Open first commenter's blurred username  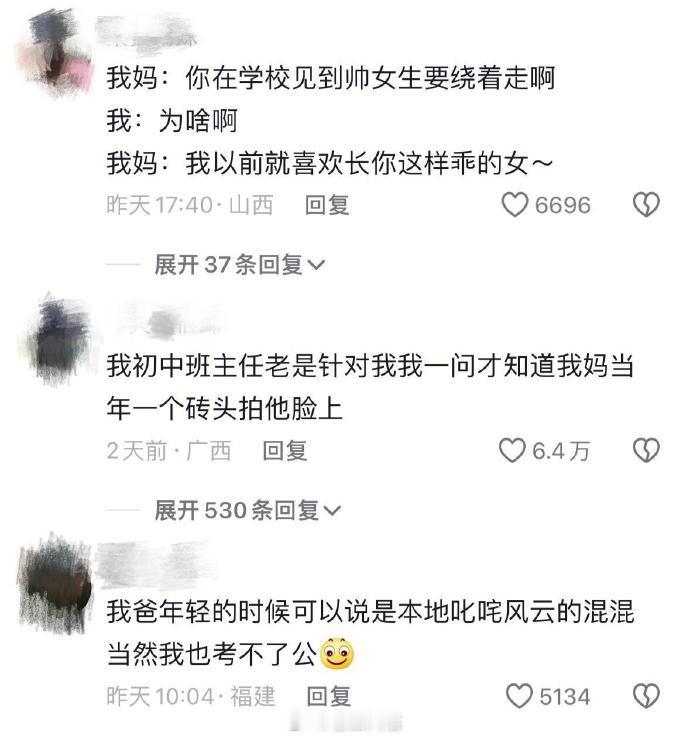[x=146, y=32]
